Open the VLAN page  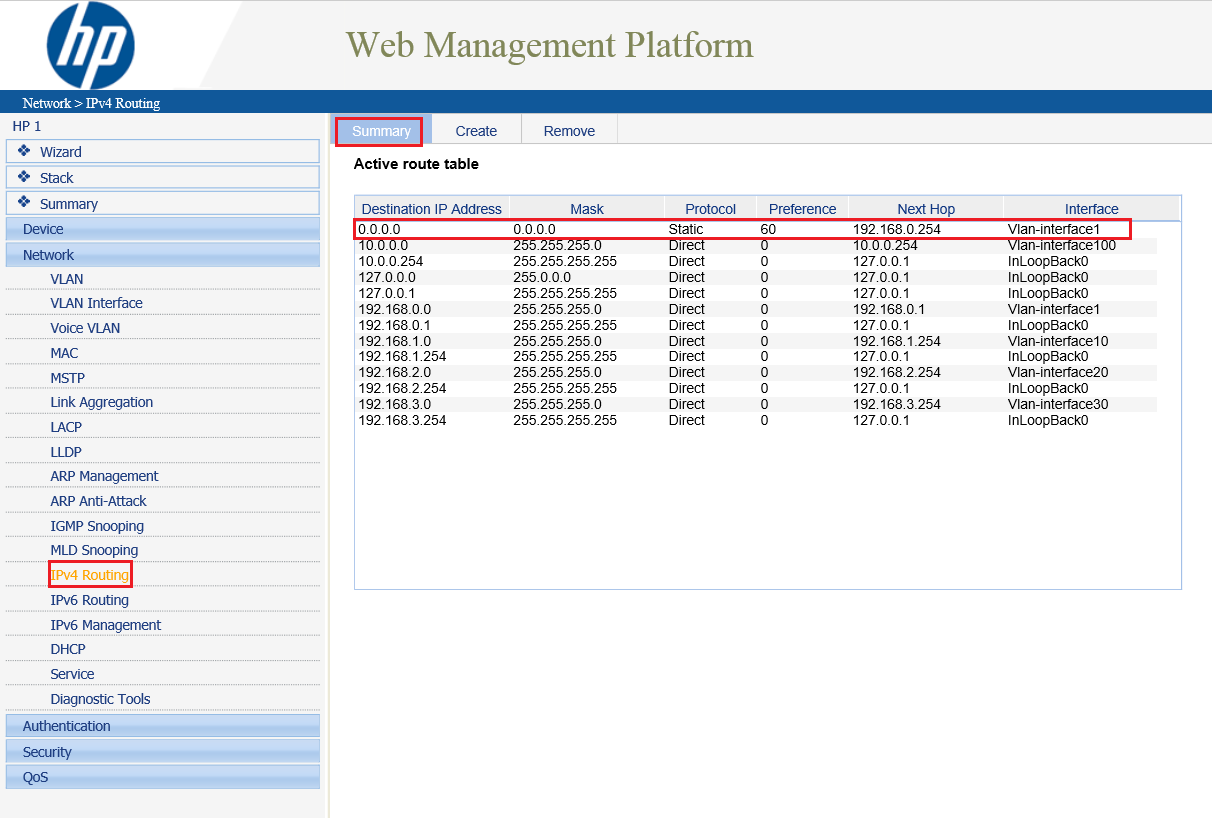click(x=67, y=279)
